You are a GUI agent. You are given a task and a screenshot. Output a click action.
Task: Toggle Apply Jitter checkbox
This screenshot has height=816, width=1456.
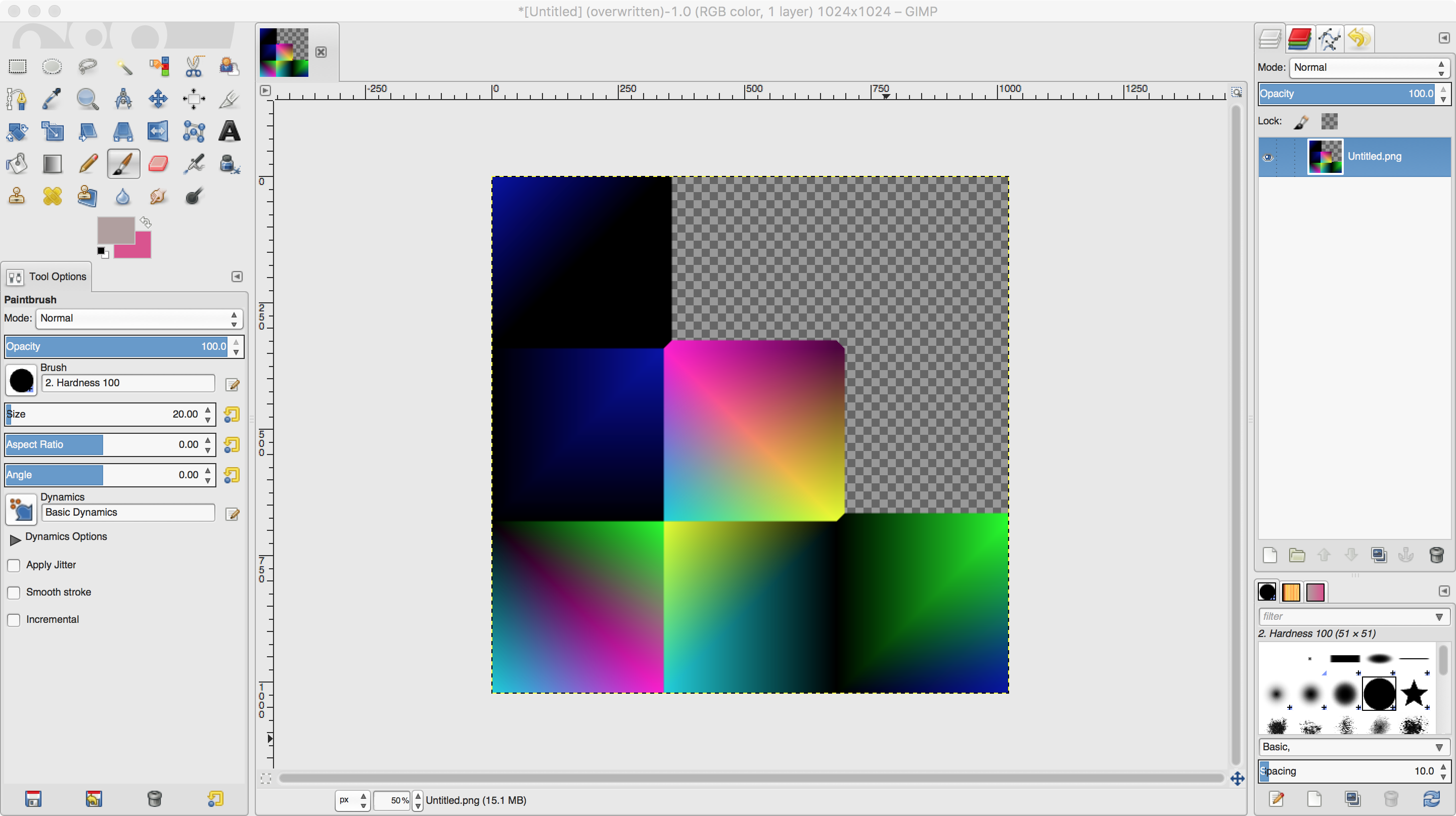tap(14, 564)
